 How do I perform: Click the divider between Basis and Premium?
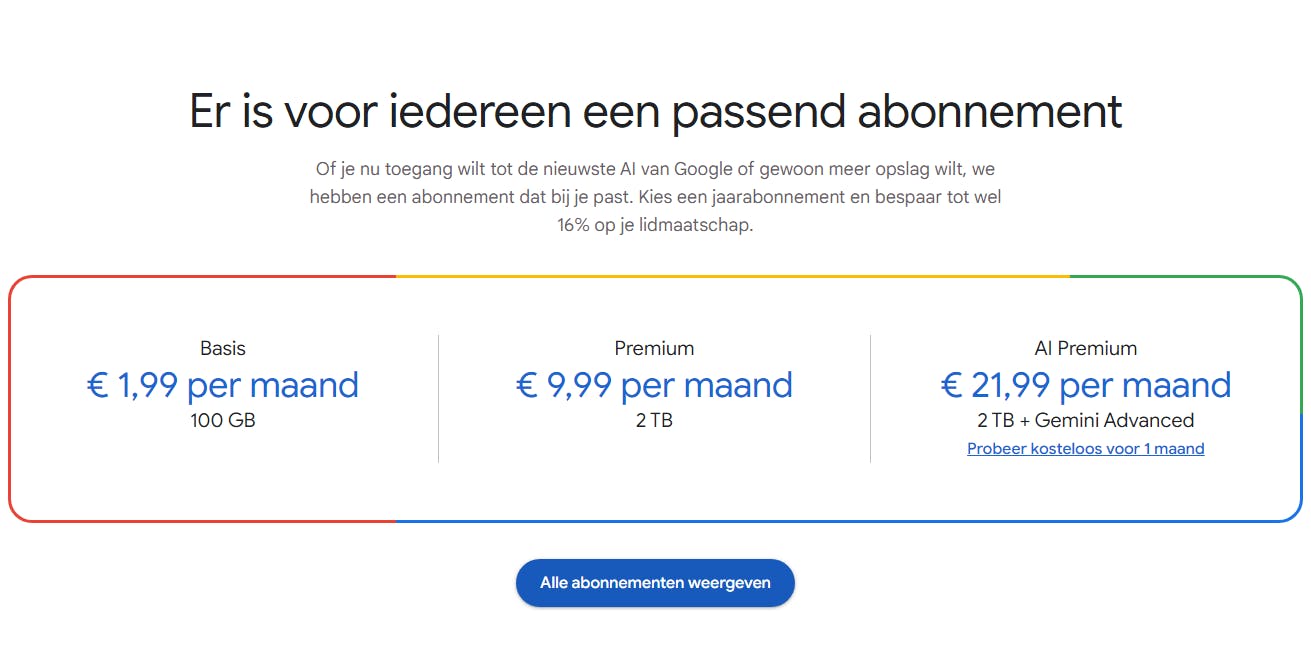pos(438,398)
